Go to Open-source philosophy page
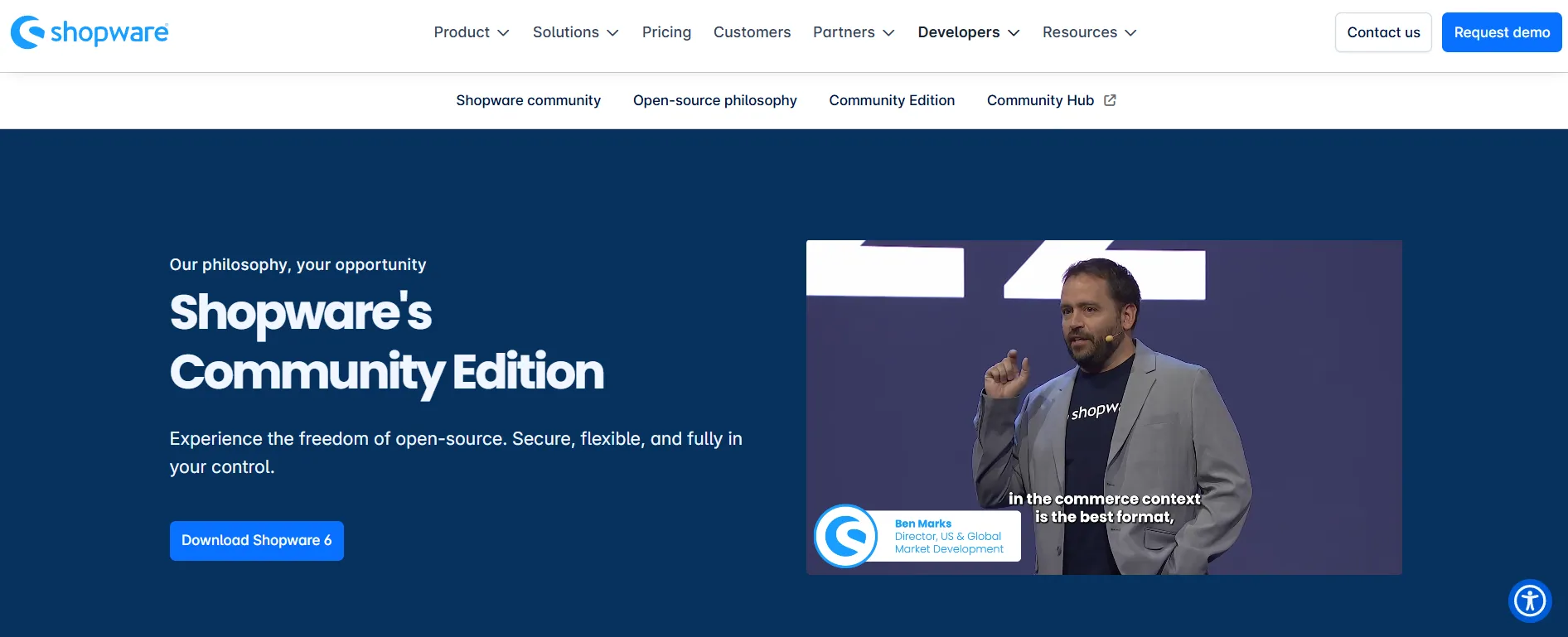The height and width of the screenshot is (637, 1568). 714,100
